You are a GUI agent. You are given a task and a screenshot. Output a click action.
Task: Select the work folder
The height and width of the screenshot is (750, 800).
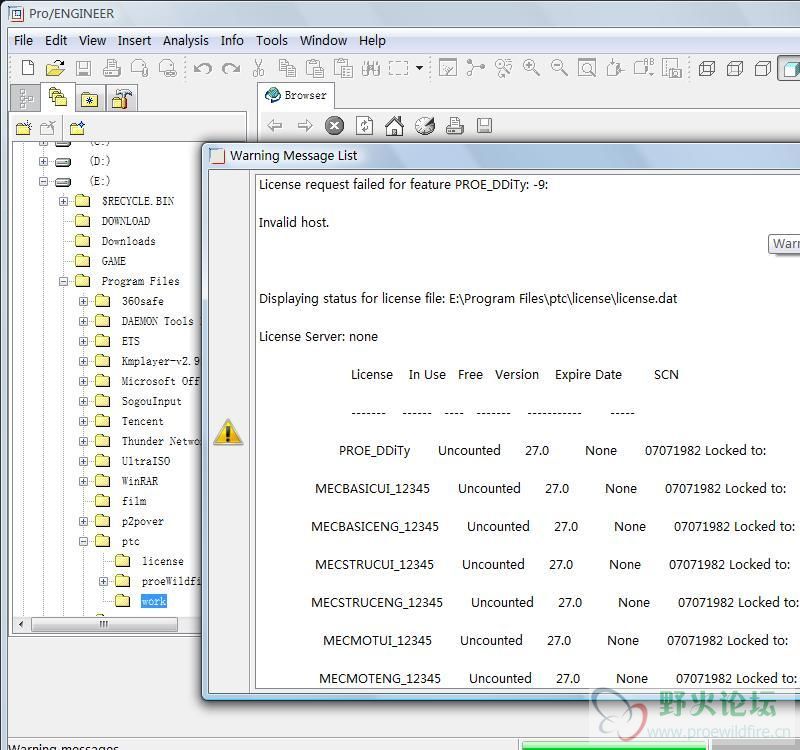pos(154,601)
